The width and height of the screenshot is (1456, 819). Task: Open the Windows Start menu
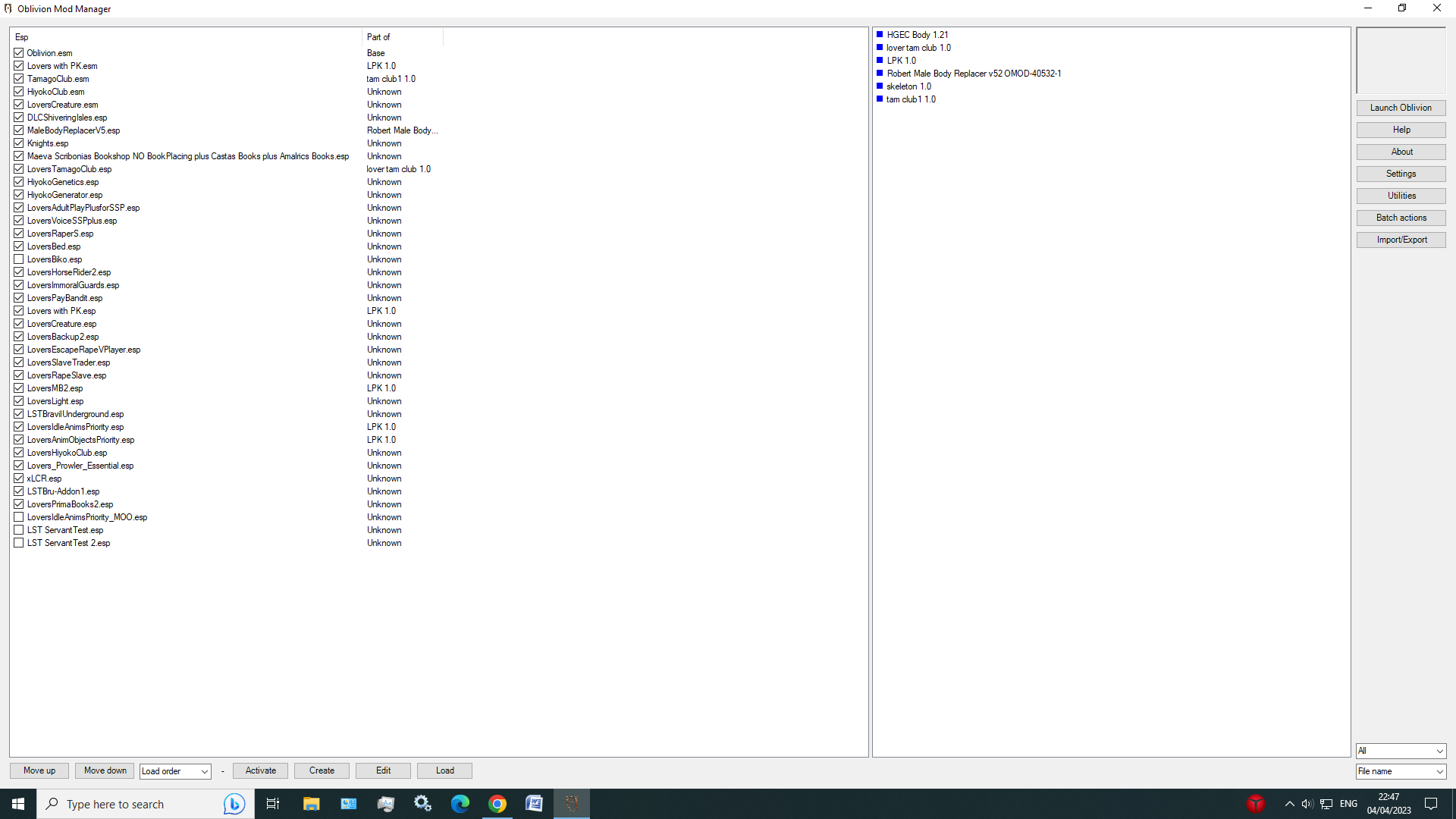18,804
